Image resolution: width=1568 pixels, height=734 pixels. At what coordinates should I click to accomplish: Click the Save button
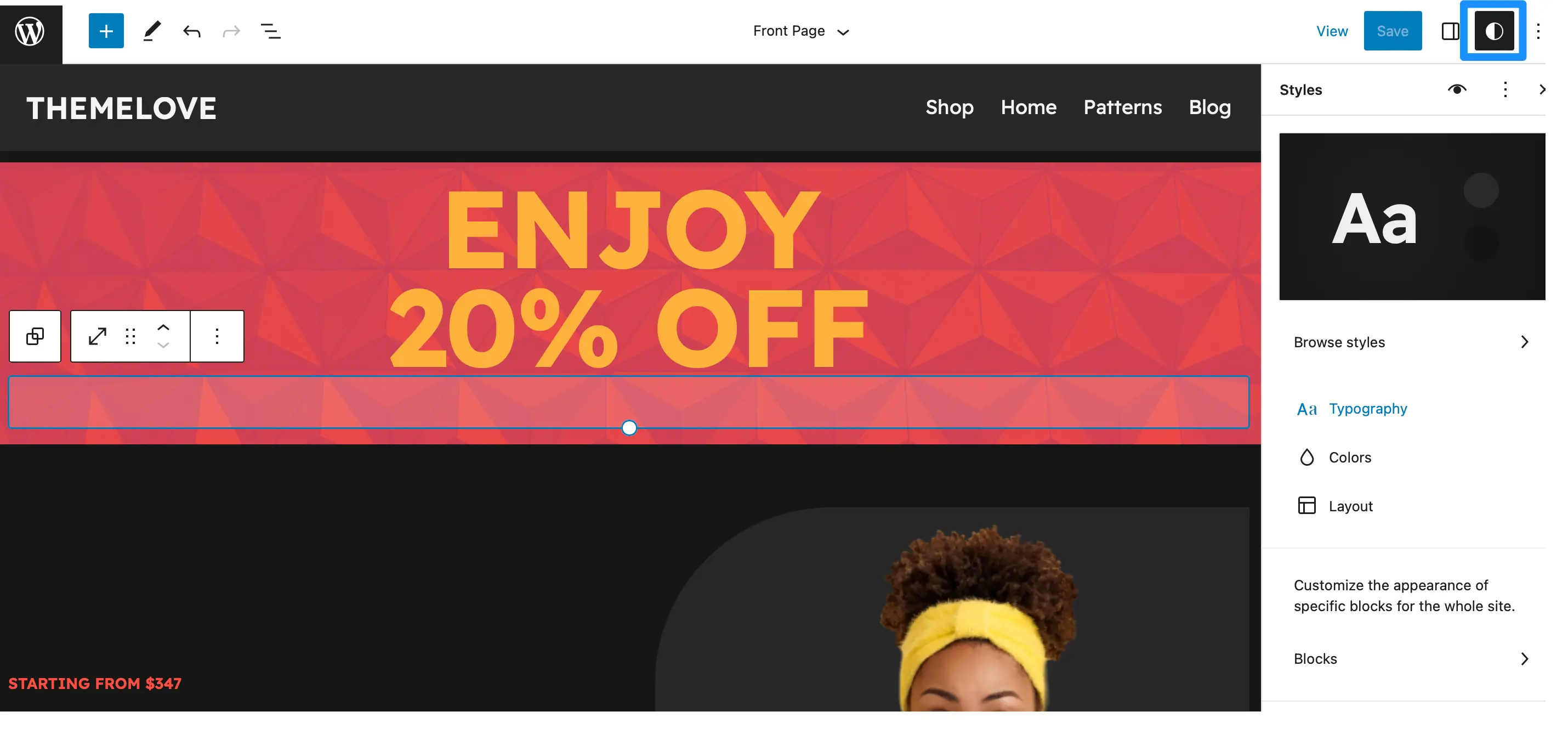[1393, 30]
